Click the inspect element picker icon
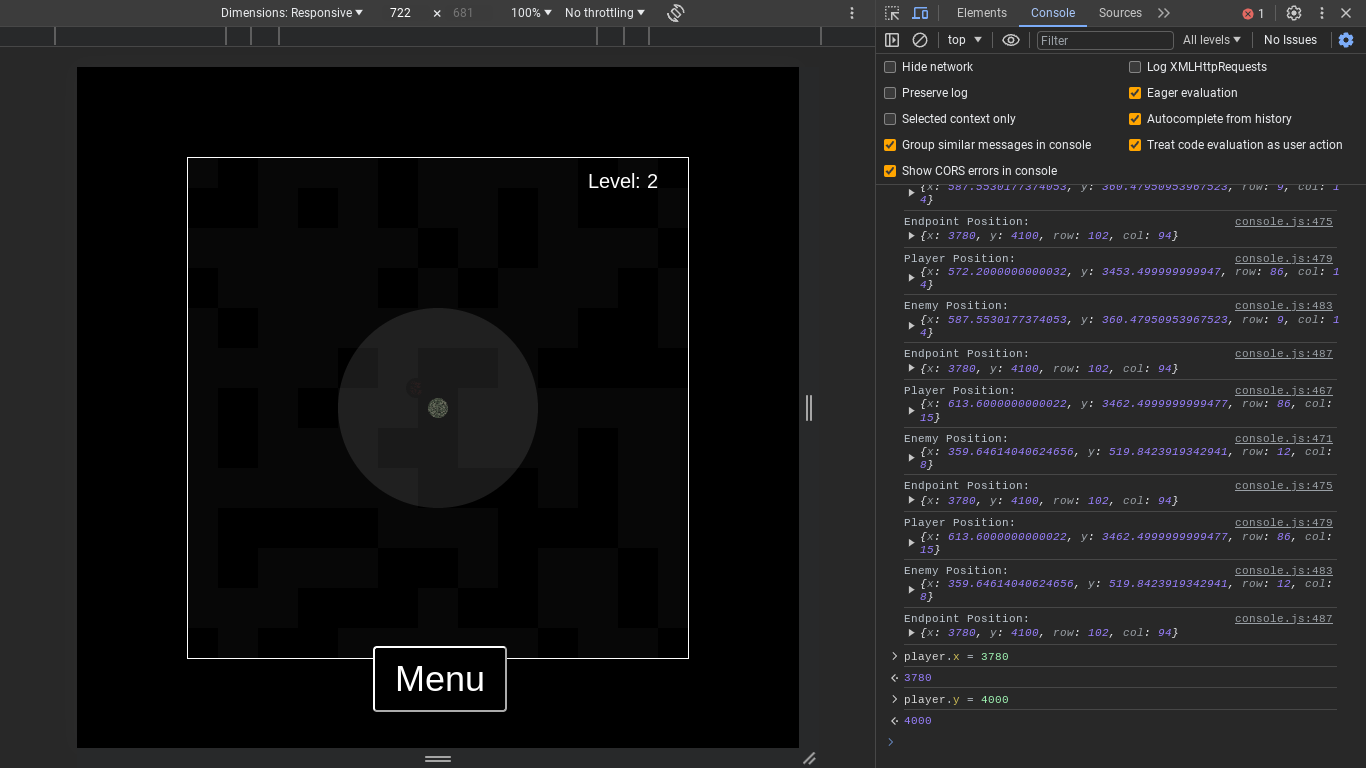The image size is (1366, 768). point(892,13)
